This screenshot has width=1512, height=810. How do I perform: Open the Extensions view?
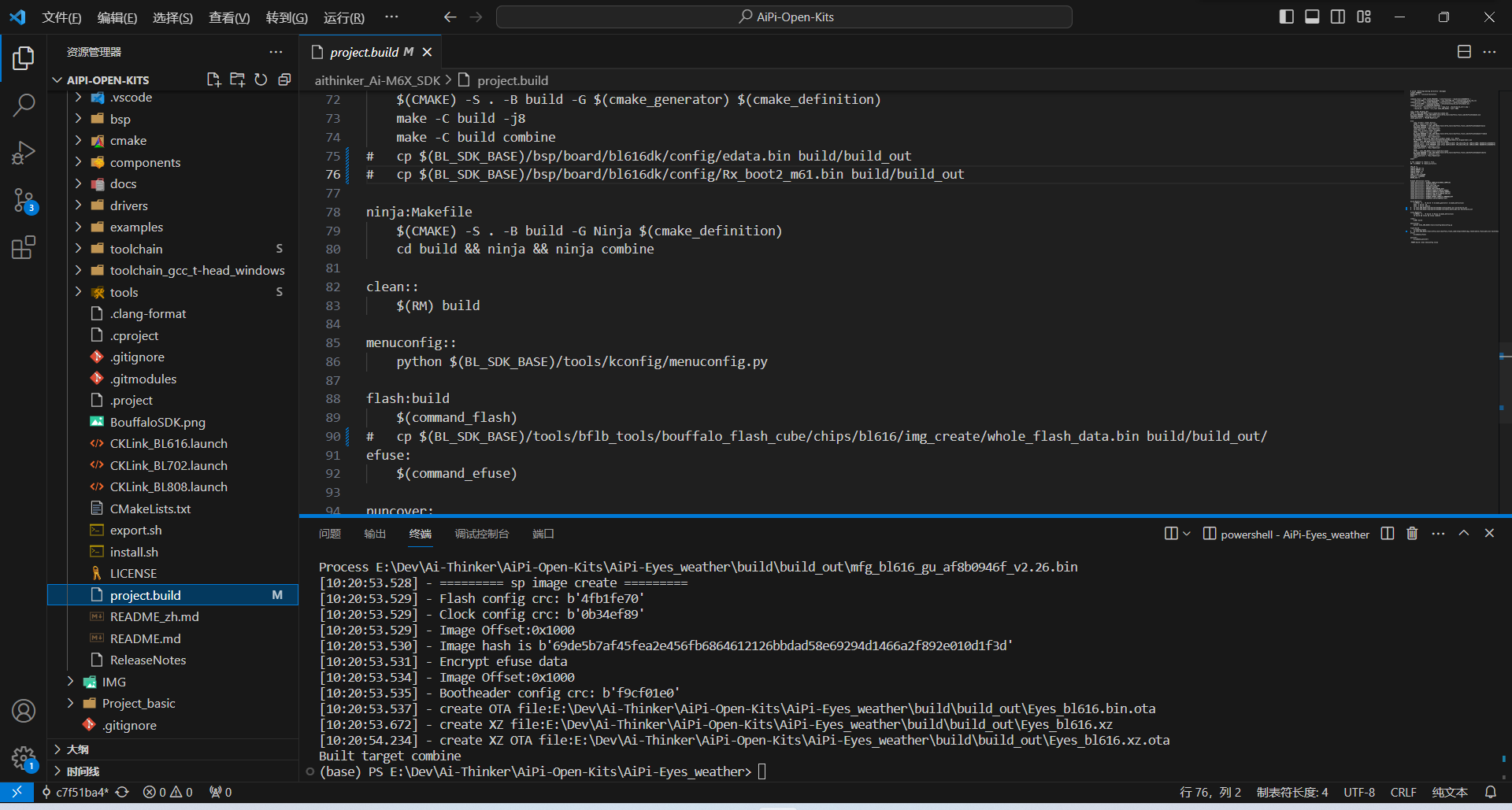pyautogui.click(x=24, y=247)
